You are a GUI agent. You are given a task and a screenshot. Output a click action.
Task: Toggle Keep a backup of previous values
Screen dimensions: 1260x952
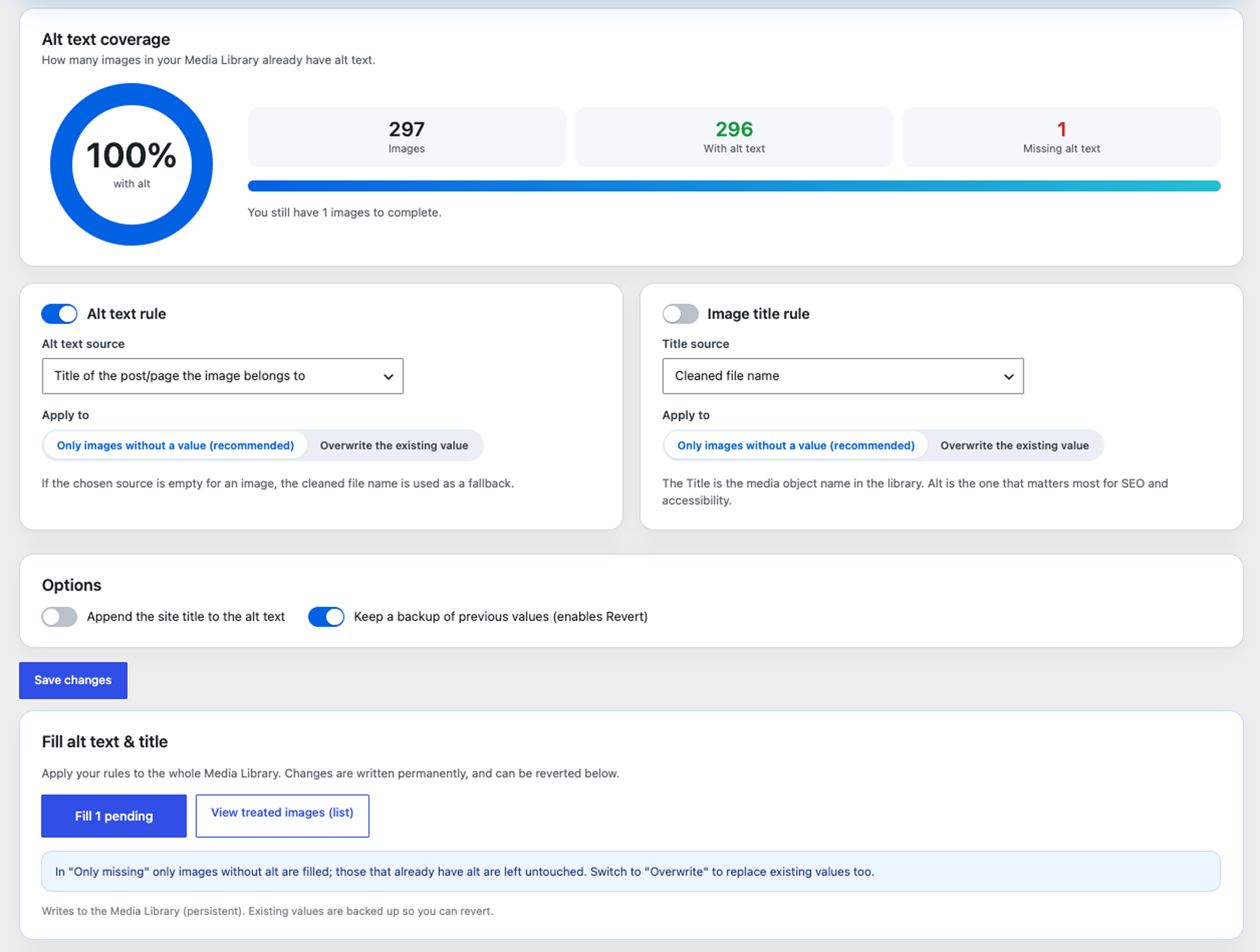pos(326,616)
